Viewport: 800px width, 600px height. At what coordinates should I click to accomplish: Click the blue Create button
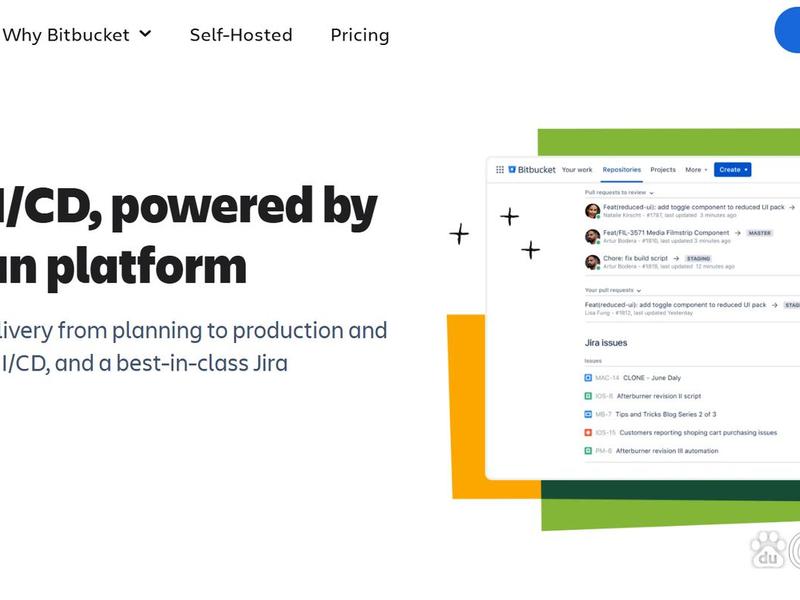coord(733,169)
